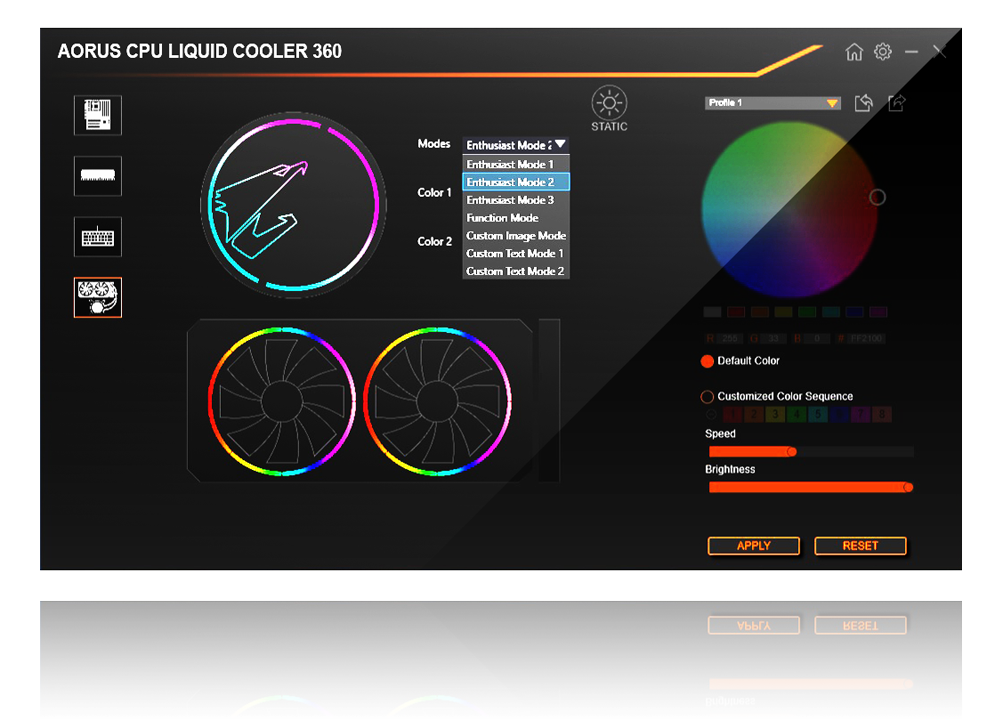
Task: Select the keyboard device icon
Action: [98, 237]
